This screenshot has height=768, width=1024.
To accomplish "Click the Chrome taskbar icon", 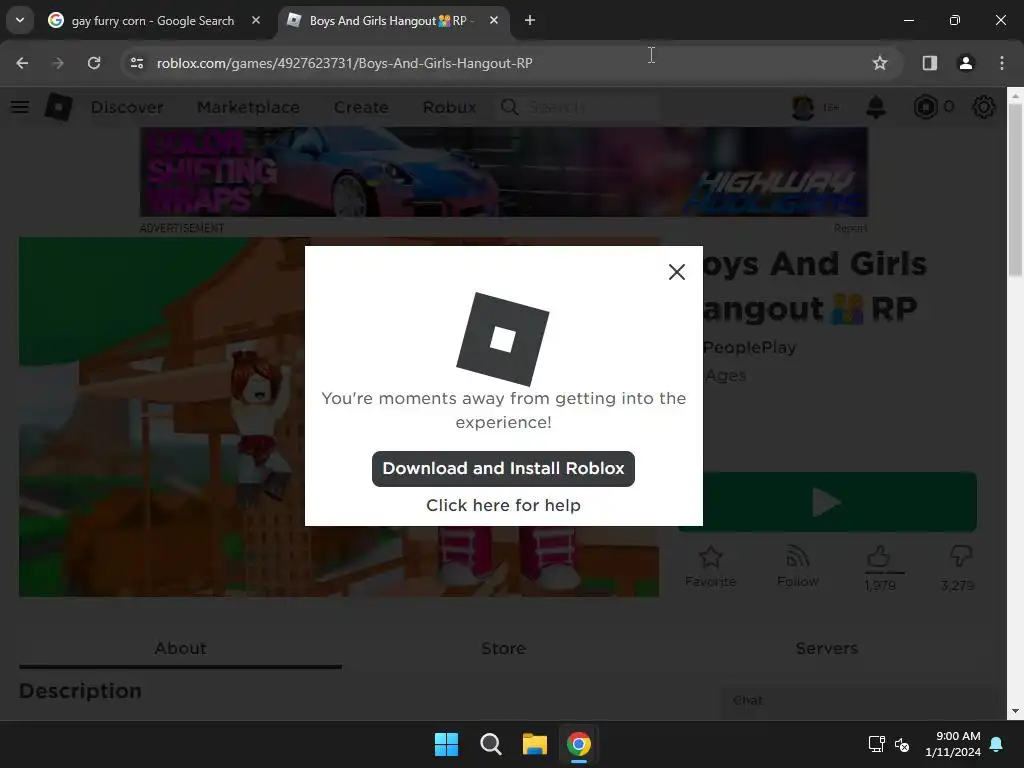I will tap(579, 744).
